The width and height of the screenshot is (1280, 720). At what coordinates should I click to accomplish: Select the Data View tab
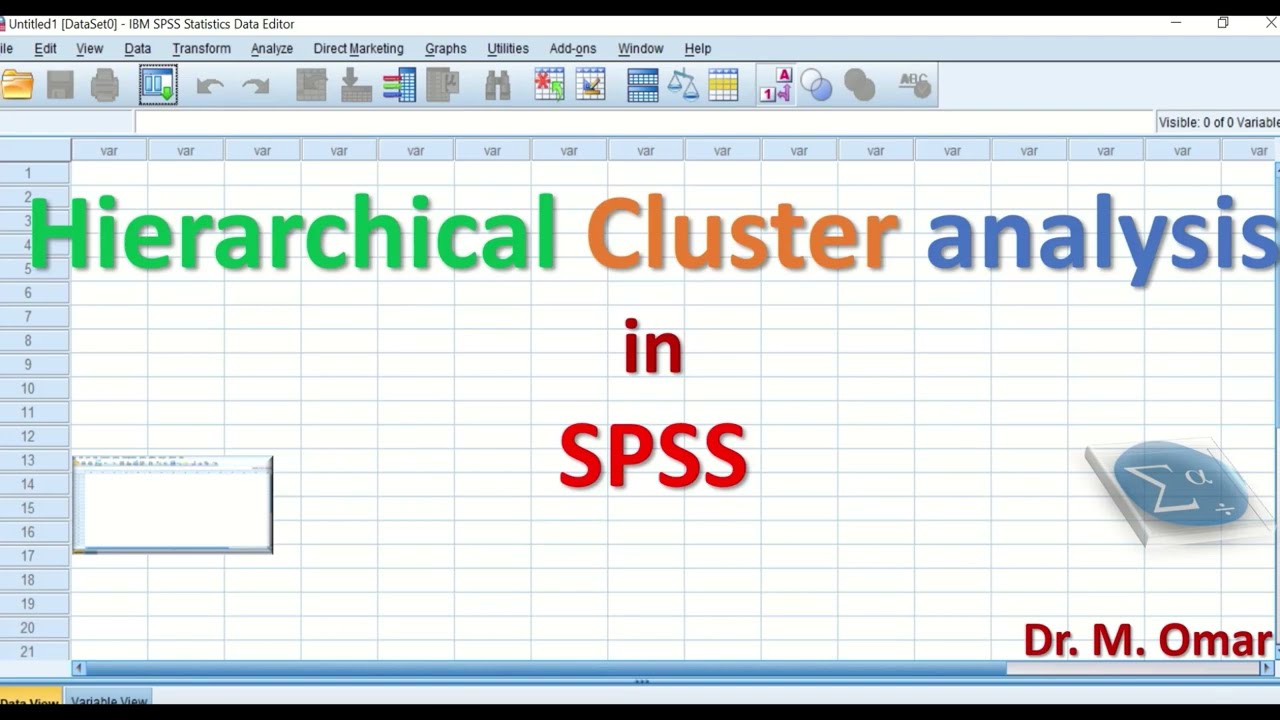pyautogui.click(x=31, y=699)
